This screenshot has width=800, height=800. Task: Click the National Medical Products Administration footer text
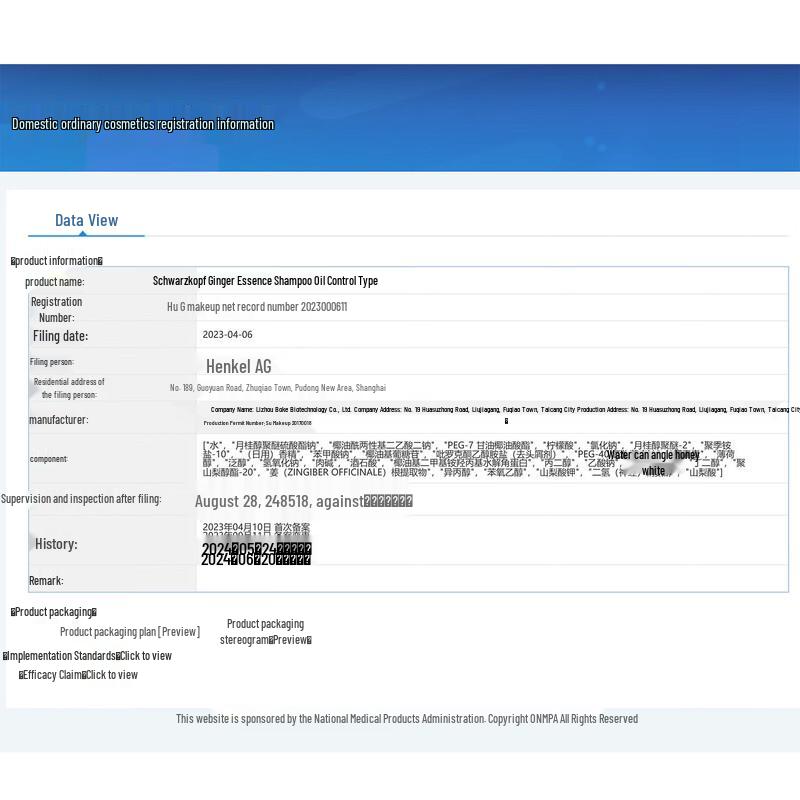[406, 719]
